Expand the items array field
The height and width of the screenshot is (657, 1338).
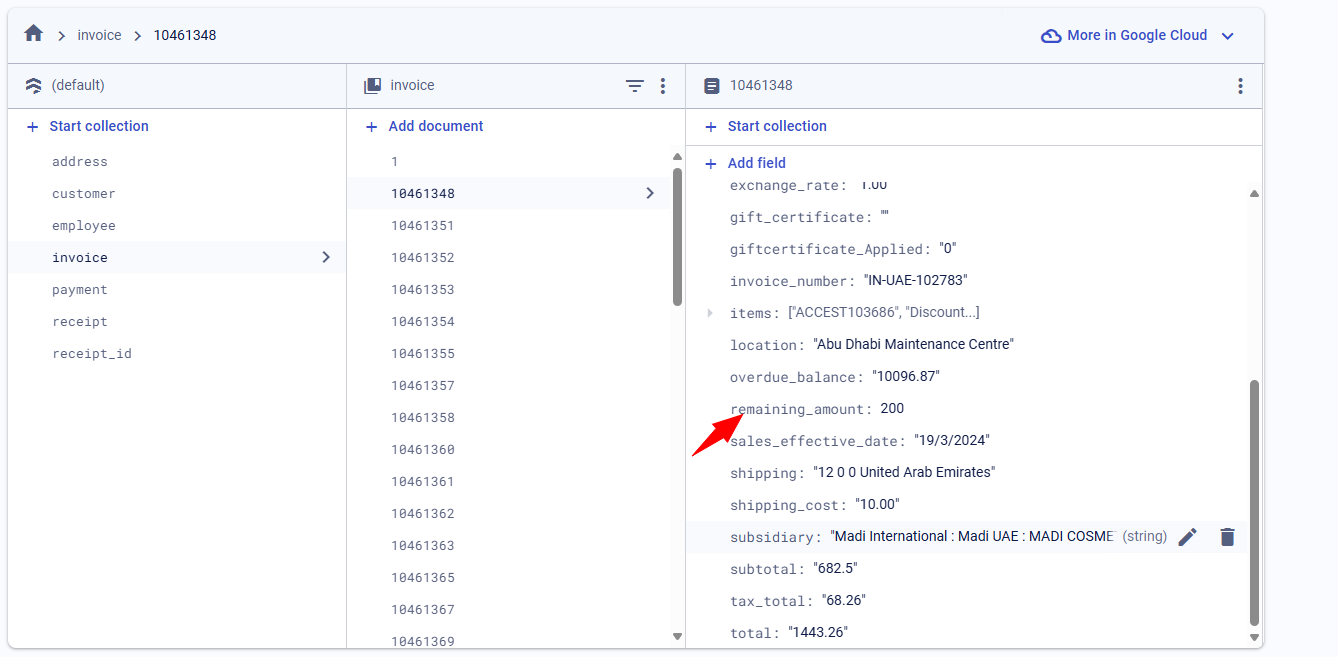tap(710, 313)
